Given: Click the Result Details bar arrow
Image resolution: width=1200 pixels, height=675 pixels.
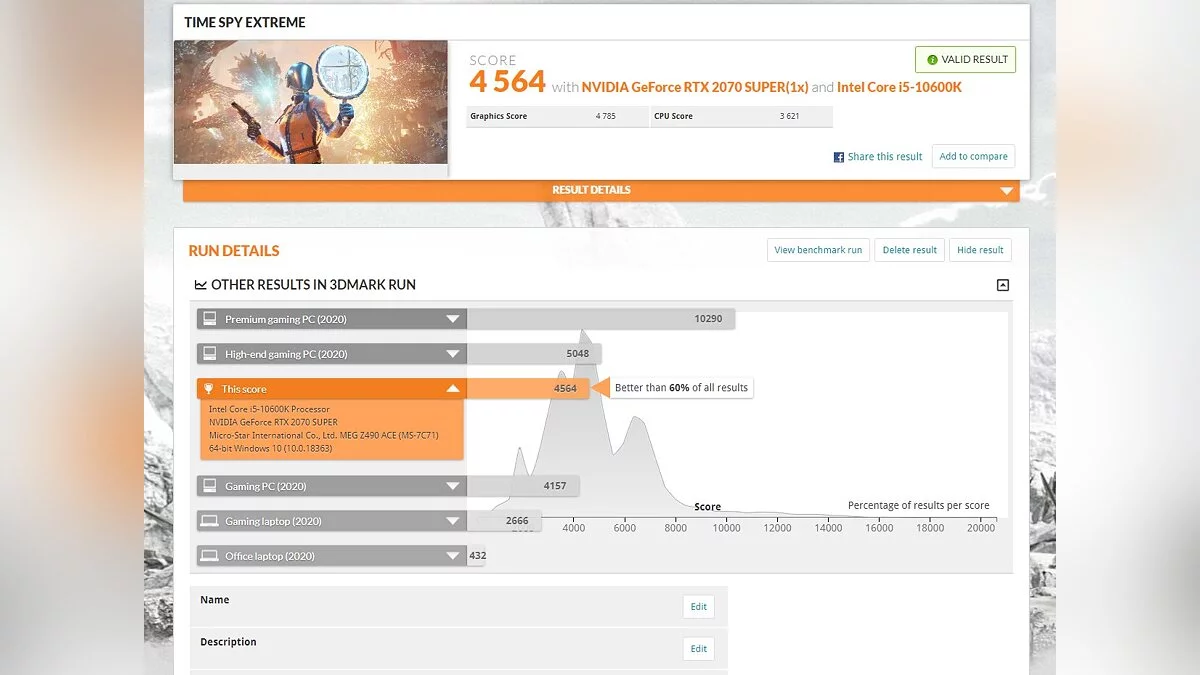Looking at the screenshot, I should coord(1006,191).
